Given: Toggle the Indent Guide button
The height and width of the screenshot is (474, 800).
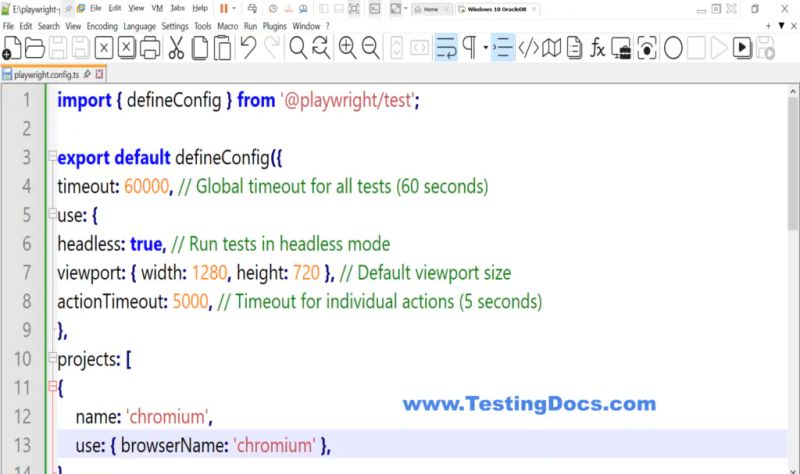Looking at the screenshot, I should pyautogui.click(x=503, y=48).
